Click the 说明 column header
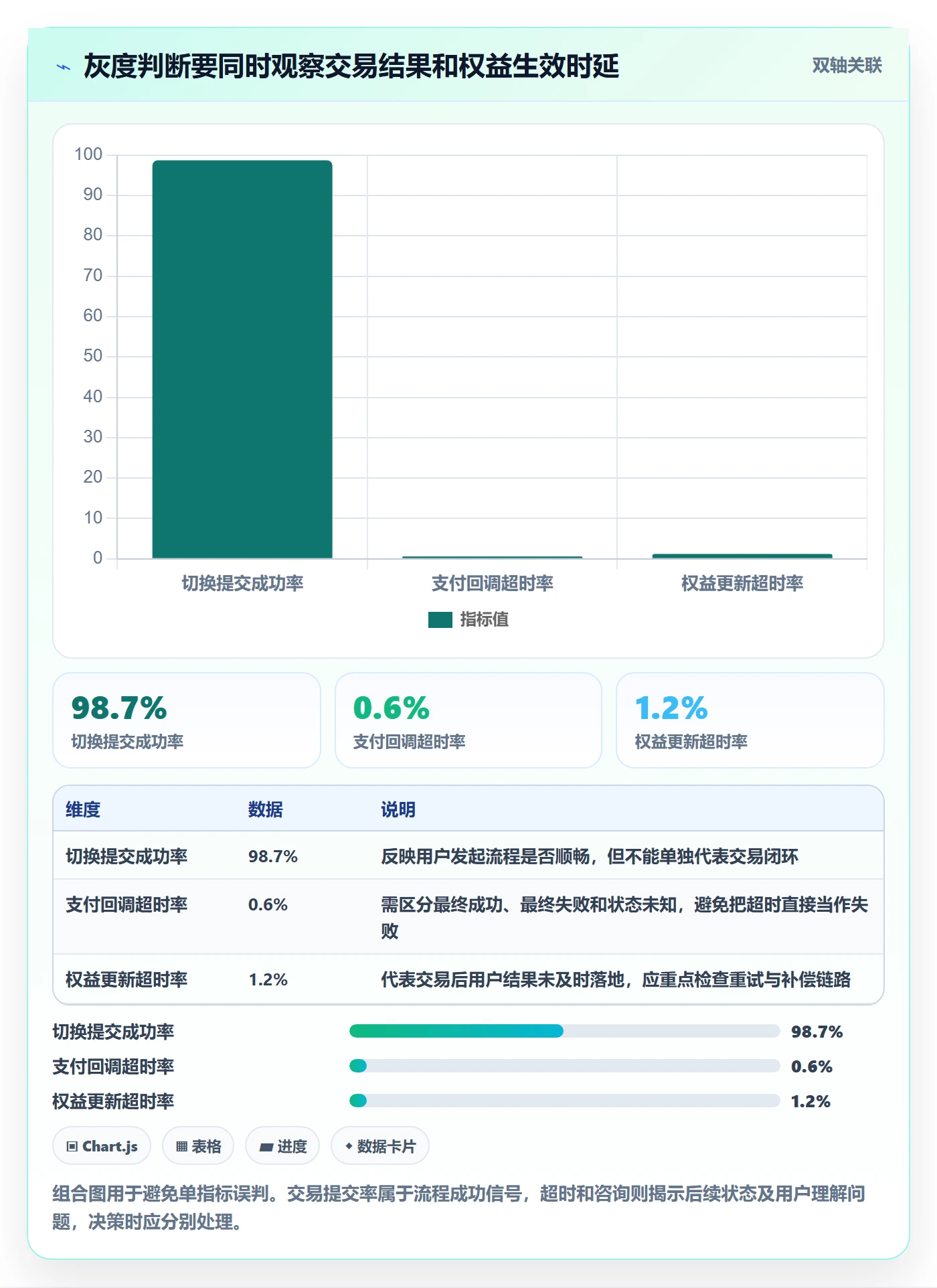Image resolution: width=937 pixels, height=1288 pixels. 398,809
